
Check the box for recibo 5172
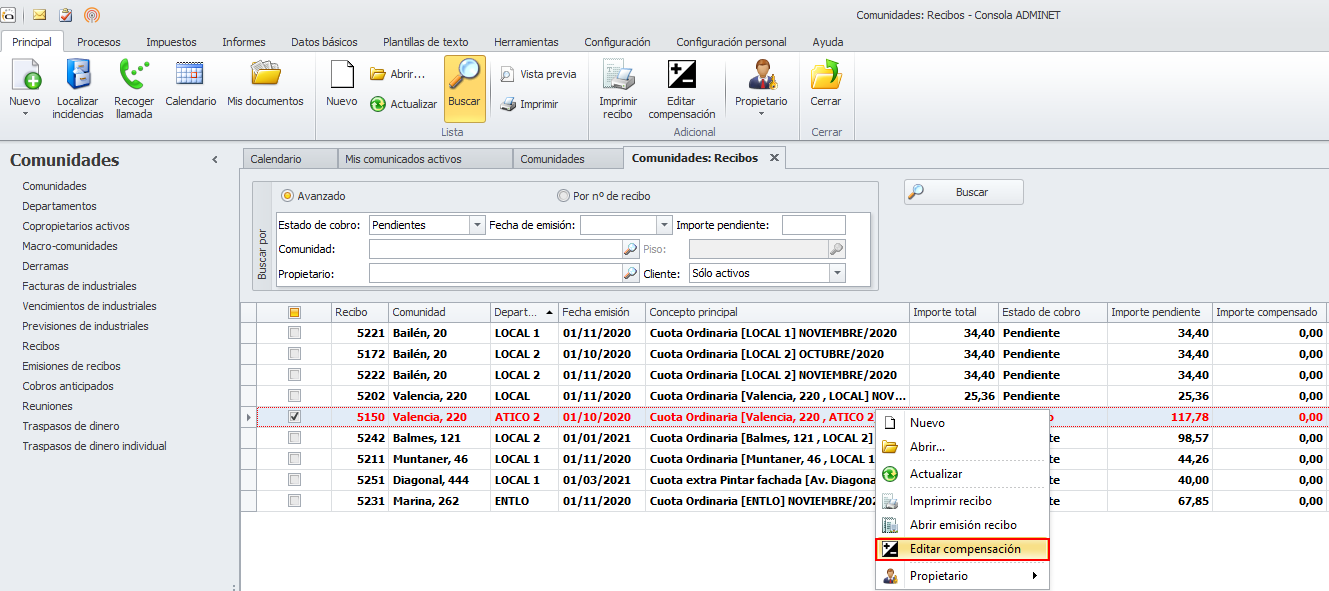[294, 354]
